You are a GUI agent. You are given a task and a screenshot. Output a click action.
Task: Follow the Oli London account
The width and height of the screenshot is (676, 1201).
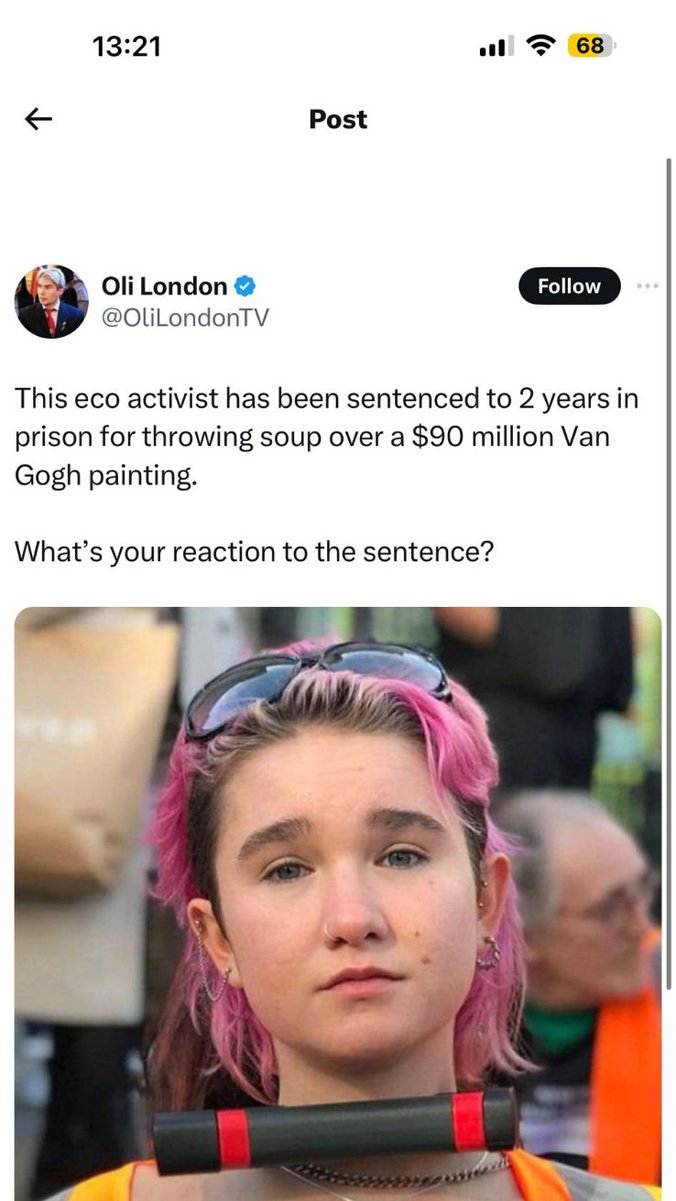(569, 286)
